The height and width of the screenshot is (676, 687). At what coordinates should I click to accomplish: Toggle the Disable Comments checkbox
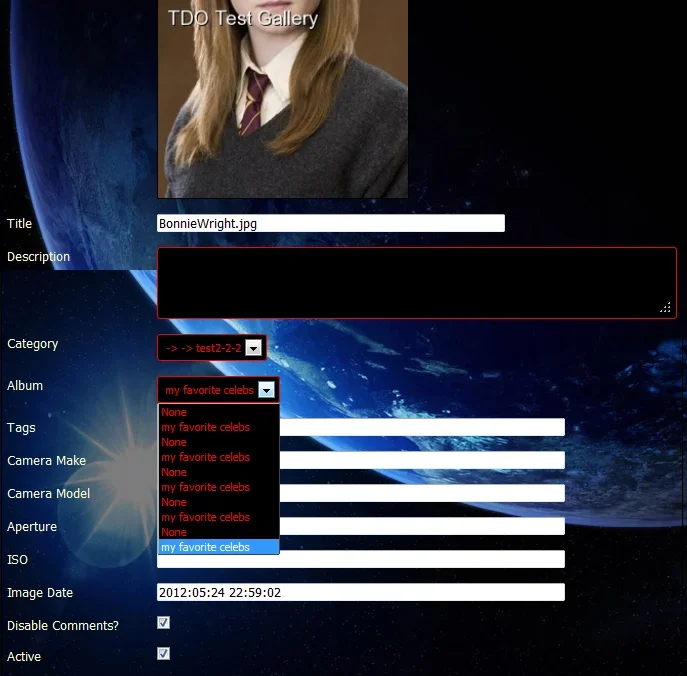pyautogui.click(x=163, y=623)
